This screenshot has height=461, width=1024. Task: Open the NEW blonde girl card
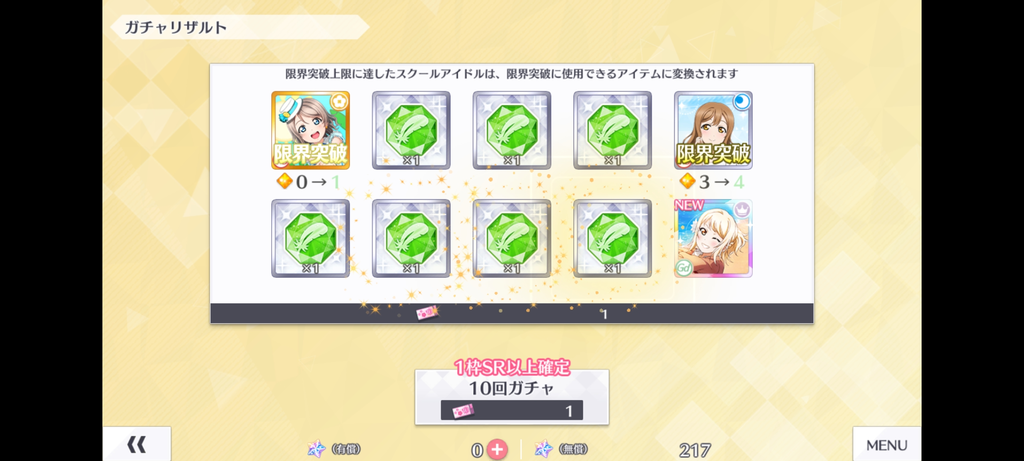click(x=713, y=238)
